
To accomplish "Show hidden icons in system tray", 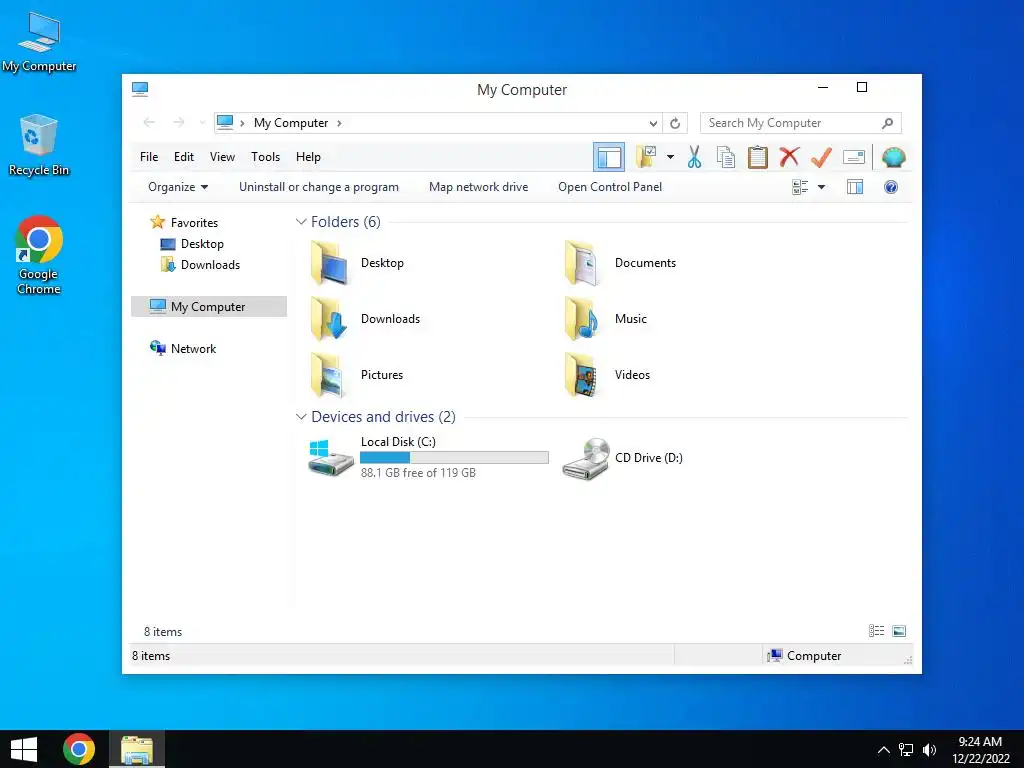I will coord(884,750).
